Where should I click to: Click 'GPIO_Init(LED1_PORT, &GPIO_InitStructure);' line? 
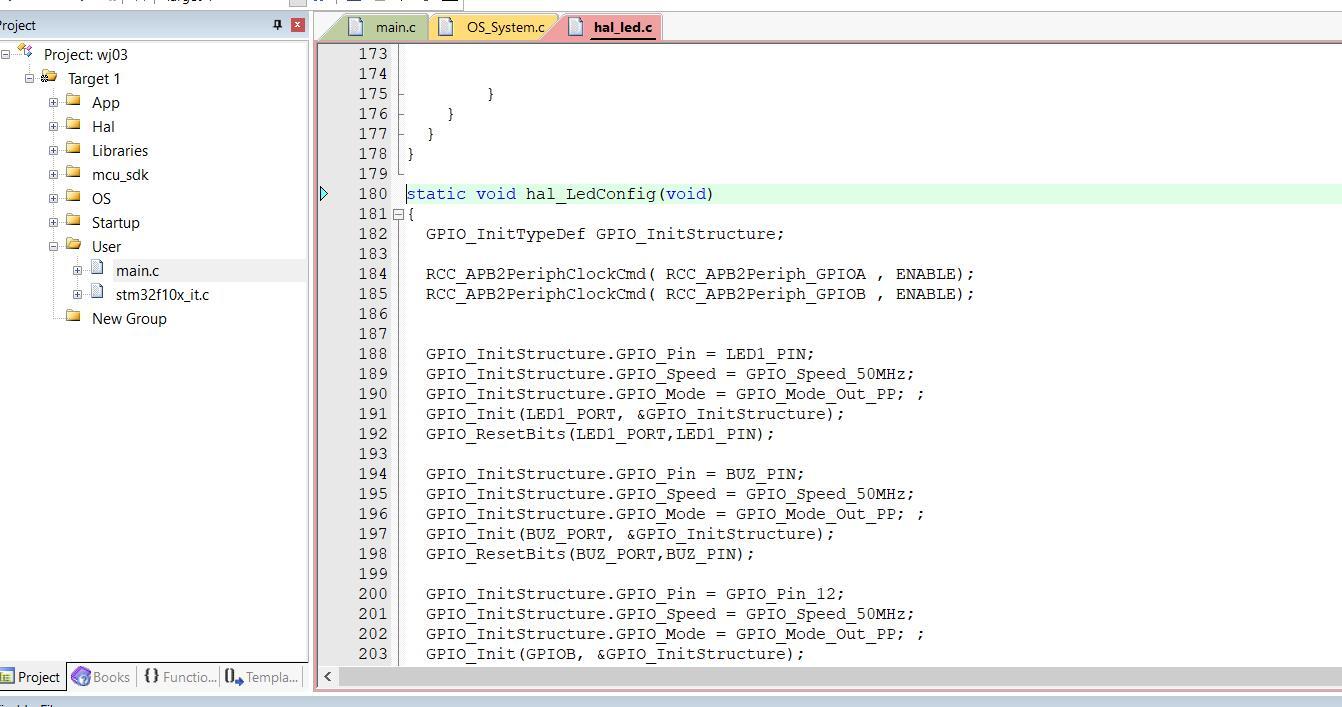[x=635, y=414]
